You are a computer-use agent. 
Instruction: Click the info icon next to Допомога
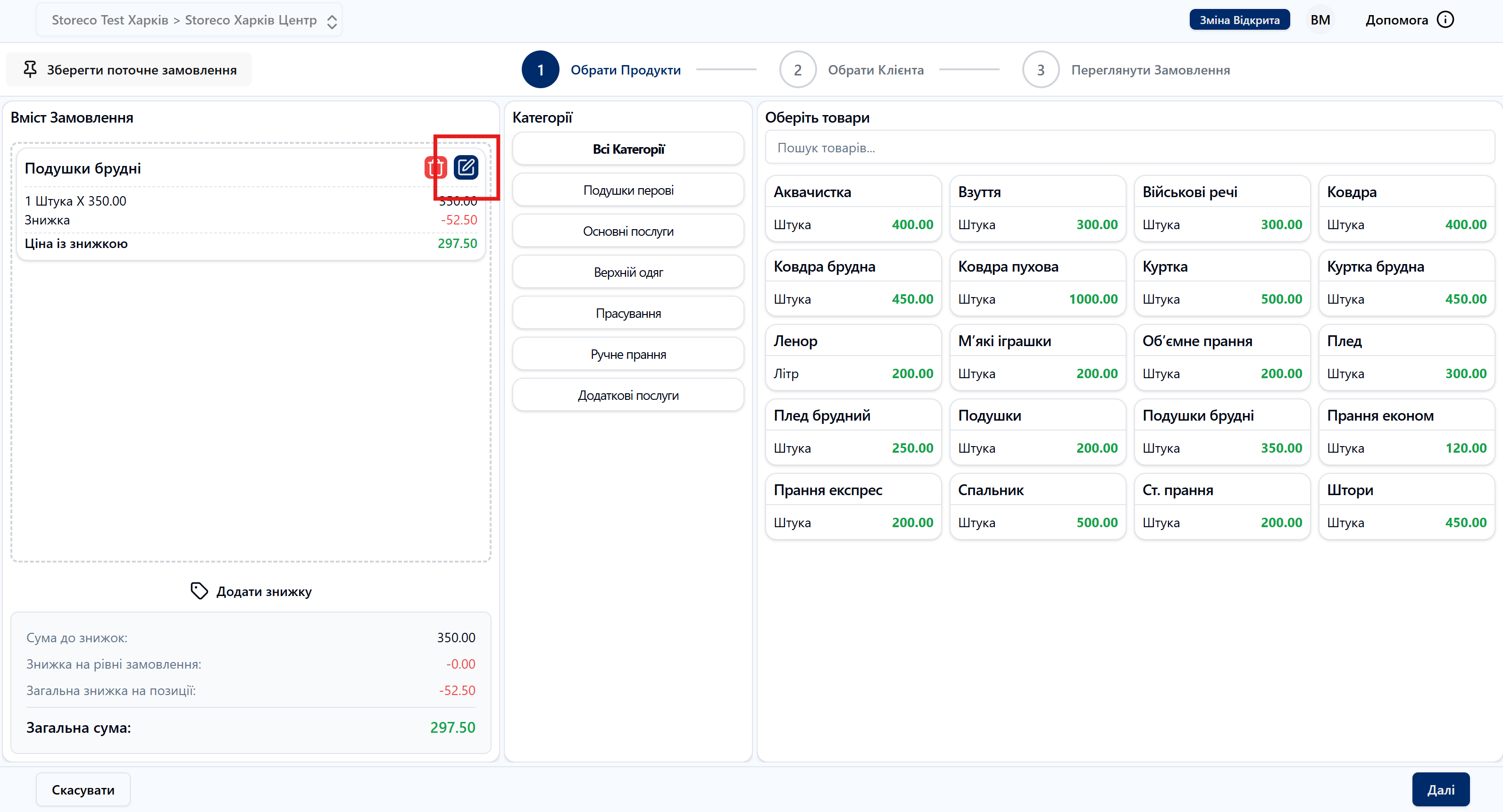[1445, 20]
